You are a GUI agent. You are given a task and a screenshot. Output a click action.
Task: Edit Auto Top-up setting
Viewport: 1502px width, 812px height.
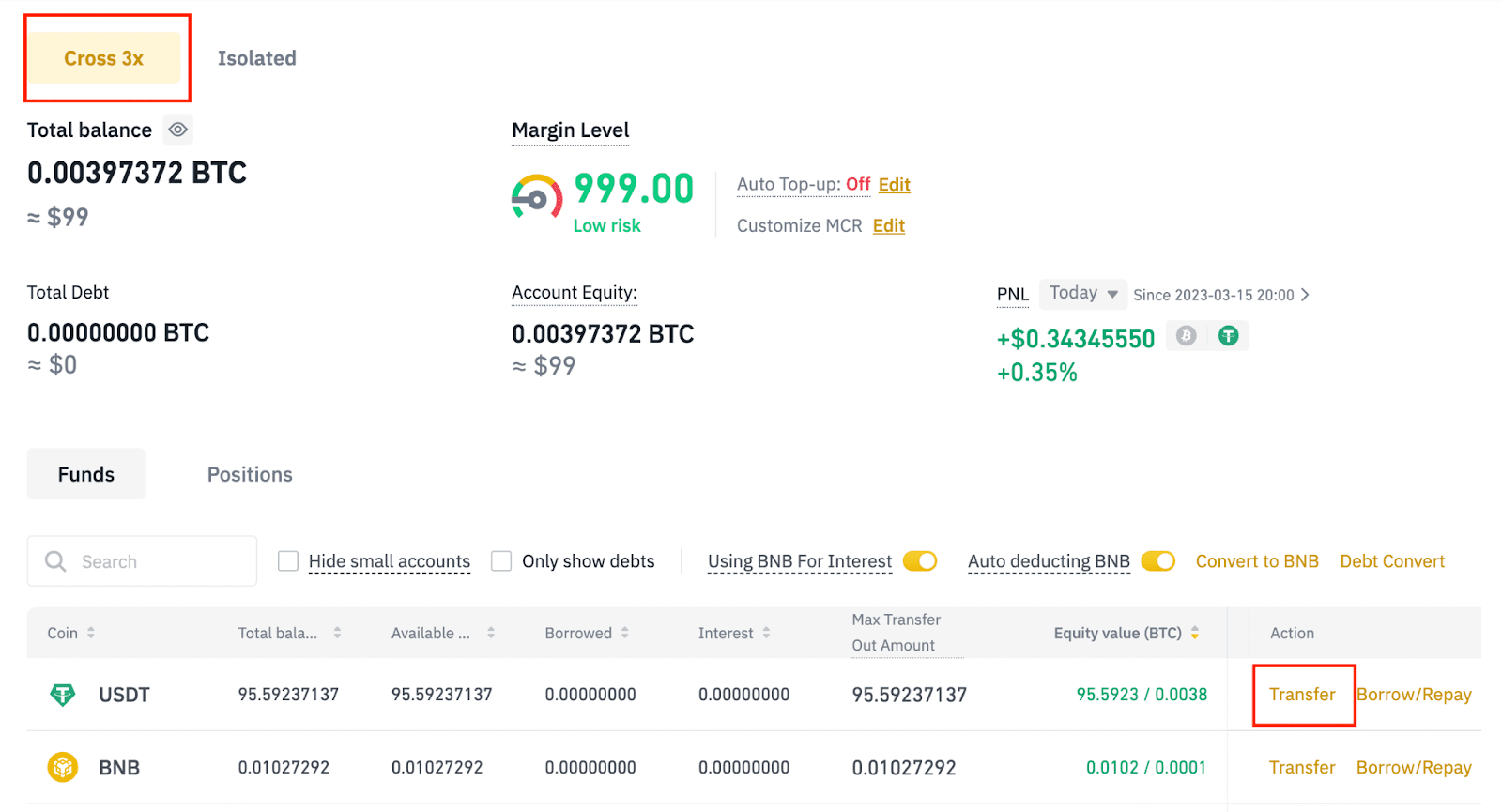(895, 185)
